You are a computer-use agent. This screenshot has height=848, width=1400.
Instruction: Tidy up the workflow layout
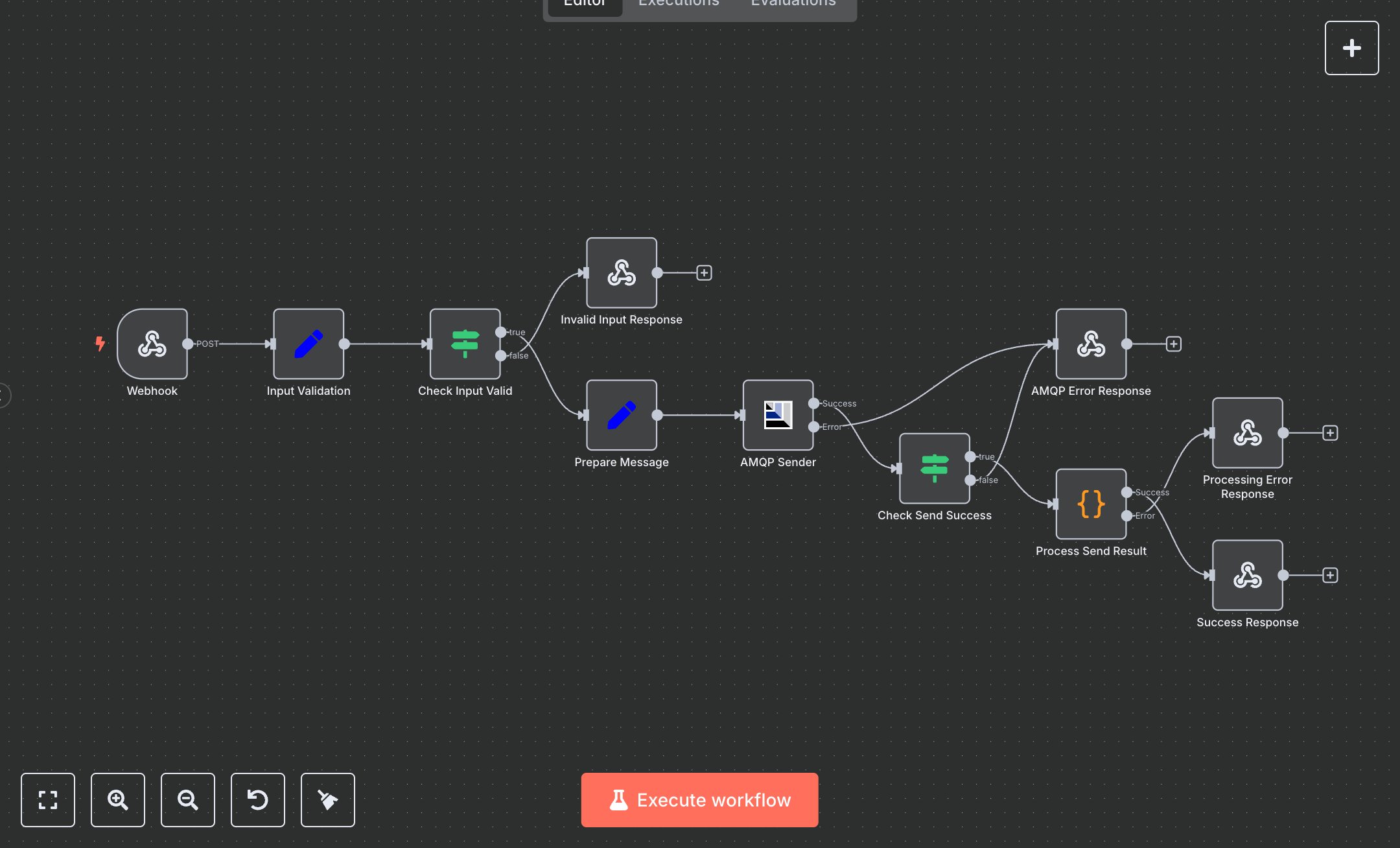tap(328, 800)
